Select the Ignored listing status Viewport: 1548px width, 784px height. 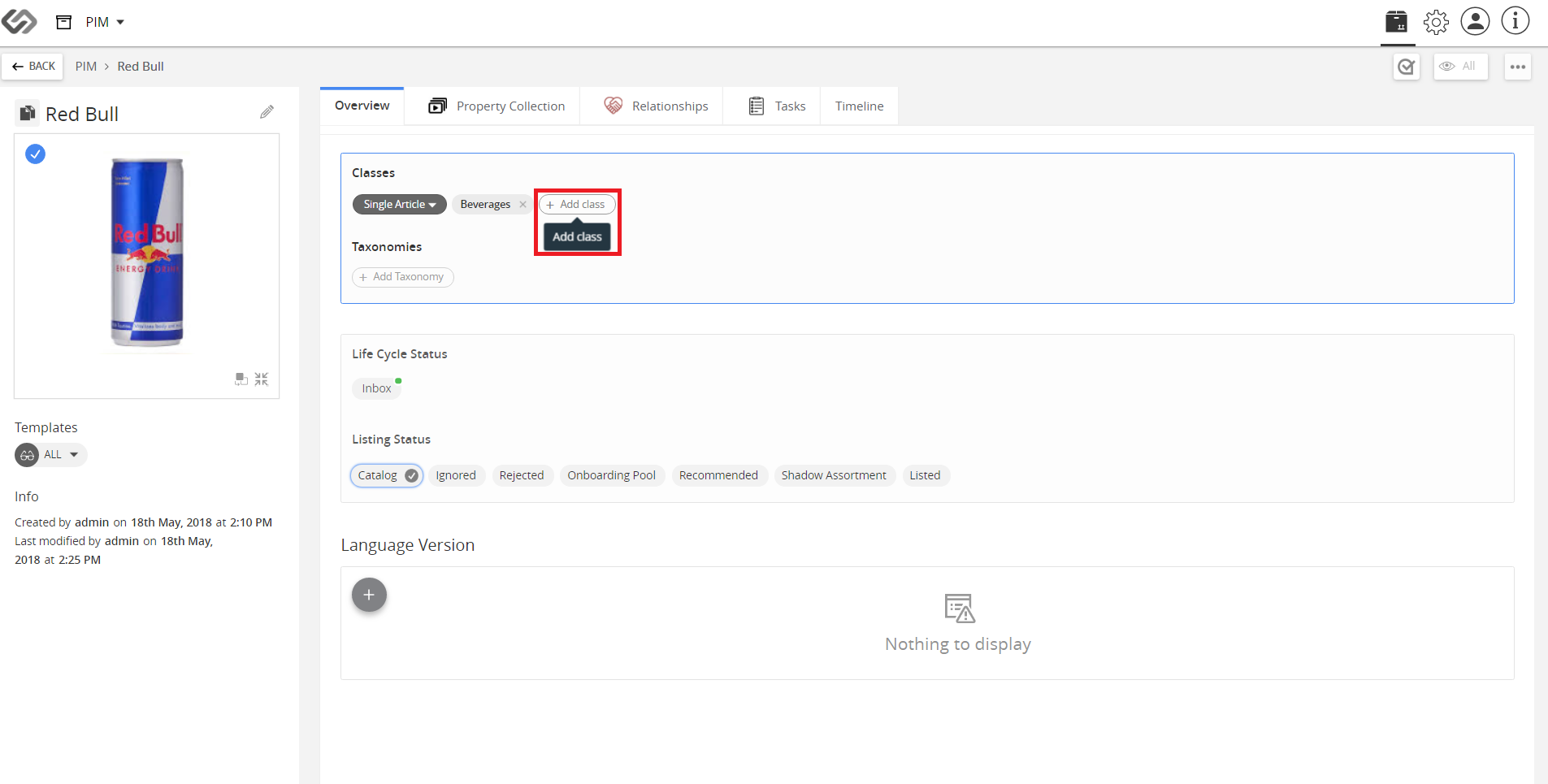click(x=456, y=475)
